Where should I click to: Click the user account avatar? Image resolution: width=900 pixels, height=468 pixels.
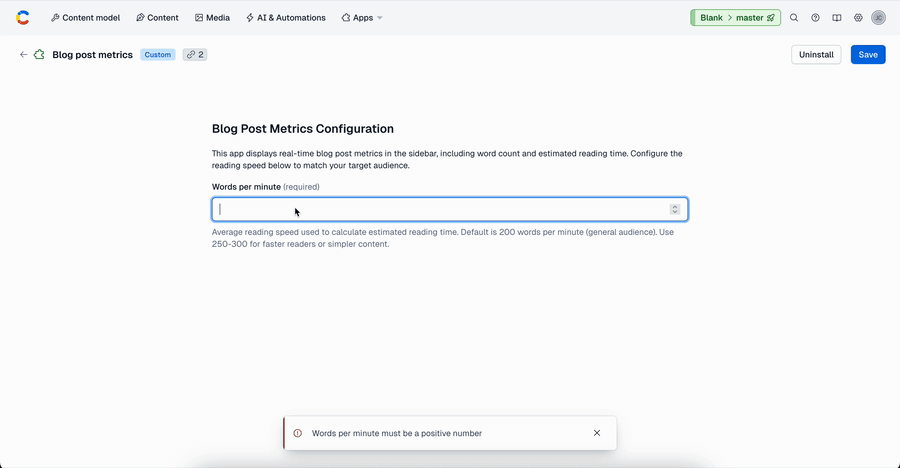tap(878, 18)
